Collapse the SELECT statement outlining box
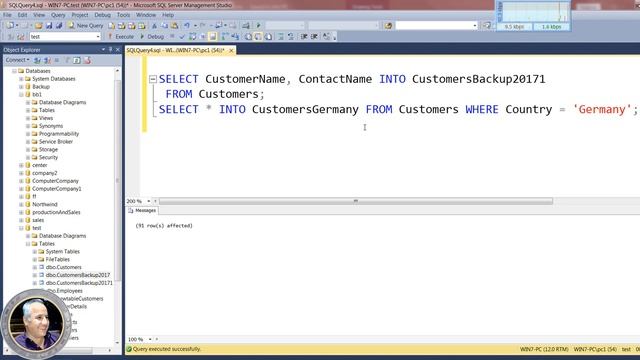The width and height of the screenshot is (640, 360). pos(153,79)
